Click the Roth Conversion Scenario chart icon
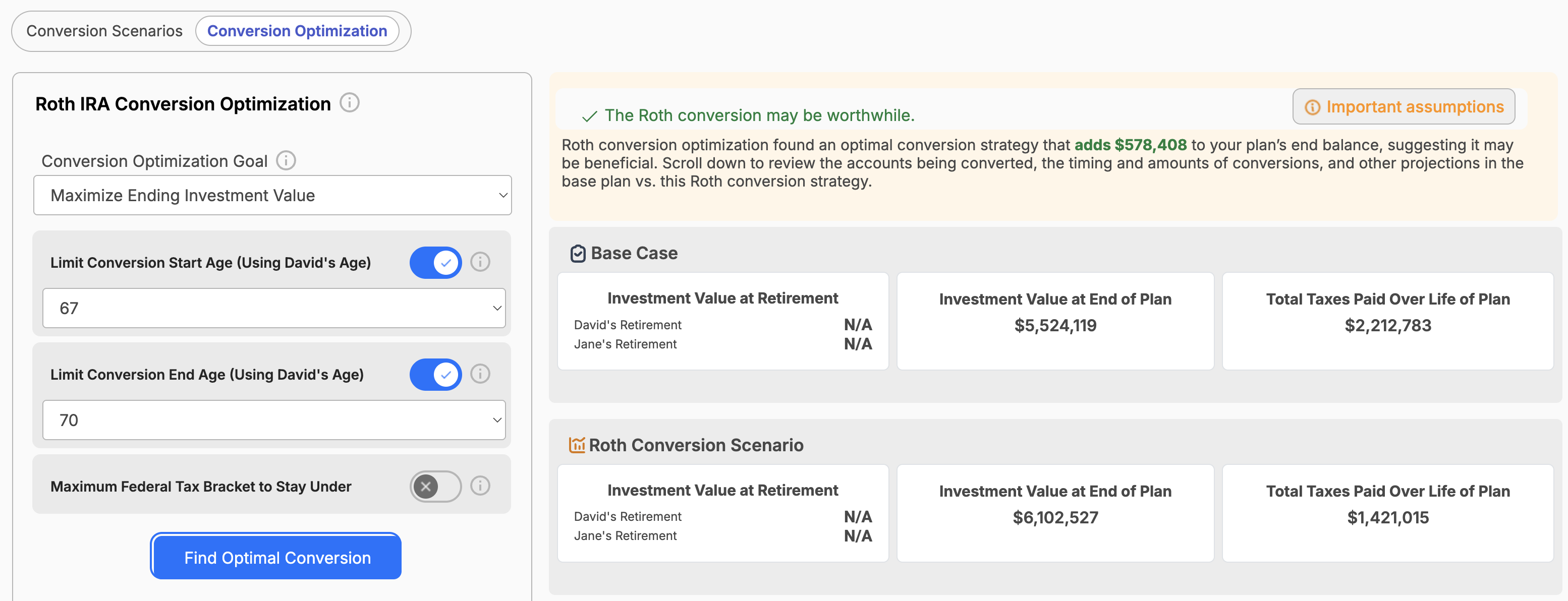Screen dimensions: 1568x601 coord(577,445)
